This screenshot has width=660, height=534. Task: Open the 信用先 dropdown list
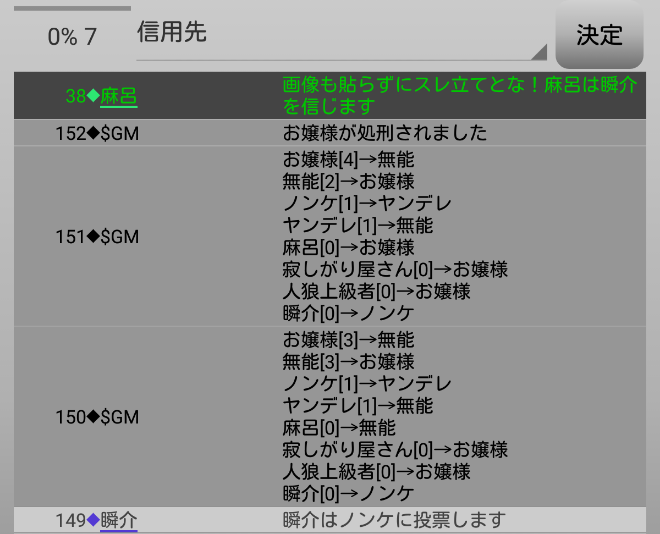pos(340,34)
